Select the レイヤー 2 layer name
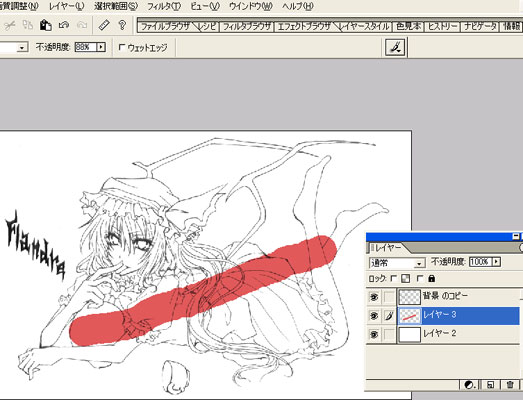Image resolution: width=523 pixels, height=400 pixels. click(x=439, y=333)
